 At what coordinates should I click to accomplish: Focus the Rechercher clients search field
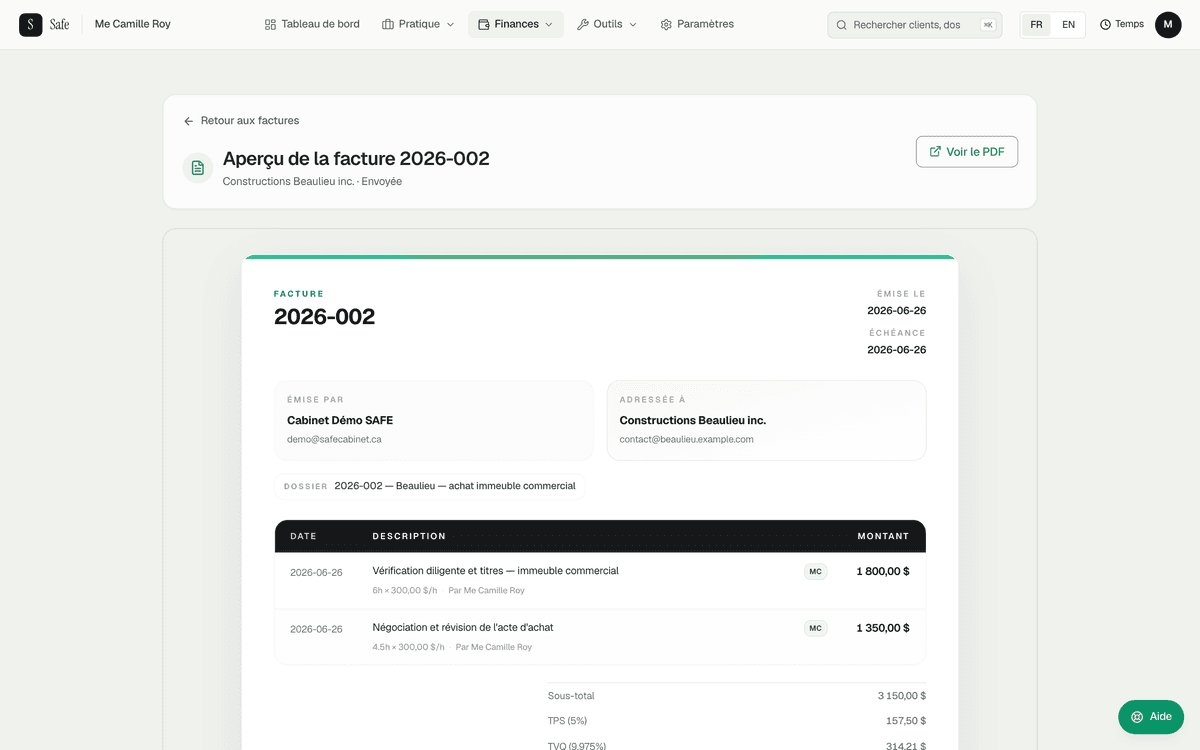click(x=915, y=25)
